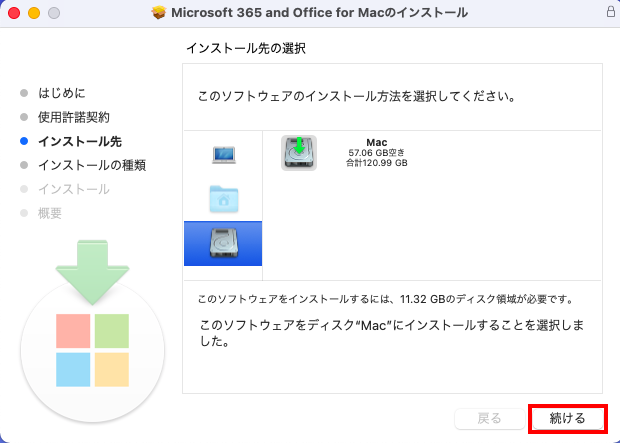620x443 pixels.
Task: Click the 戻る back button
Action: coord(490,418)
